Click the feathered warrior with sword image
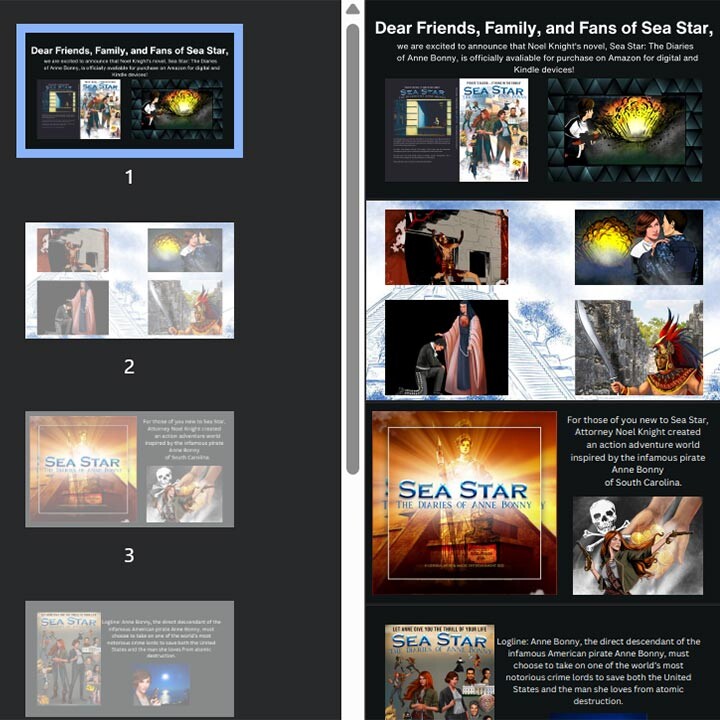Viewport: 720px width, 720px height. coord(639,348)
